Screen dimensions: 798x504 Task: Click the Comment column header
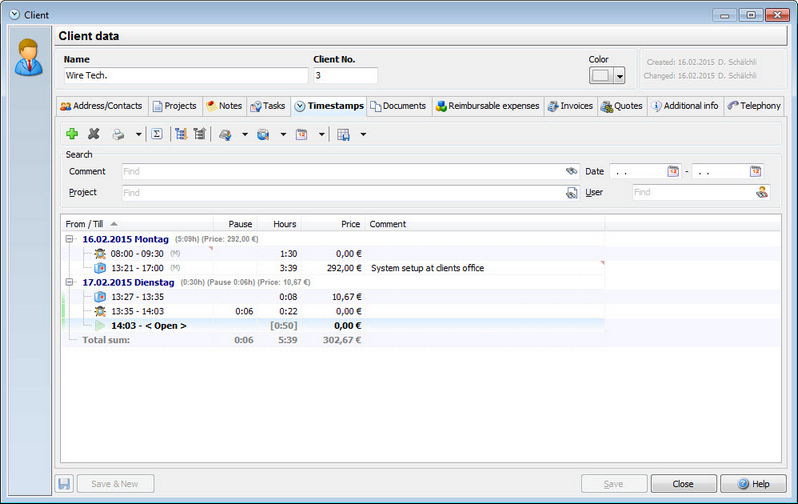click(x=484, y=224)
